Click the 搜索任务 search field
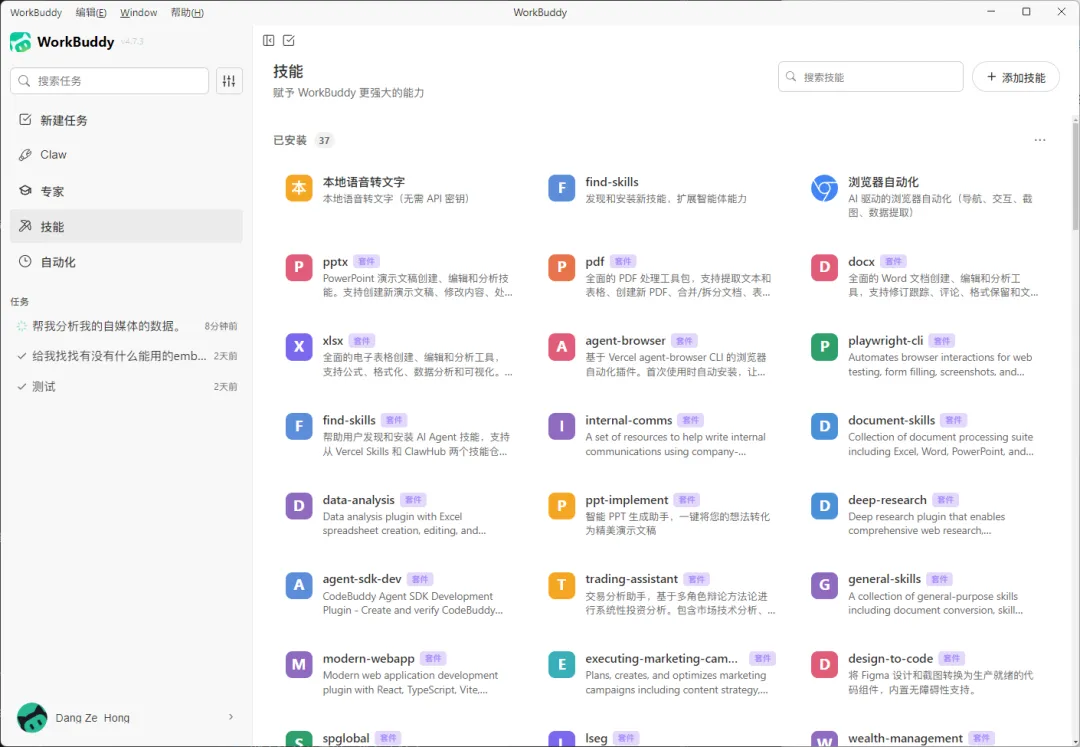The image size is (1080, 747). pos(110,81)
